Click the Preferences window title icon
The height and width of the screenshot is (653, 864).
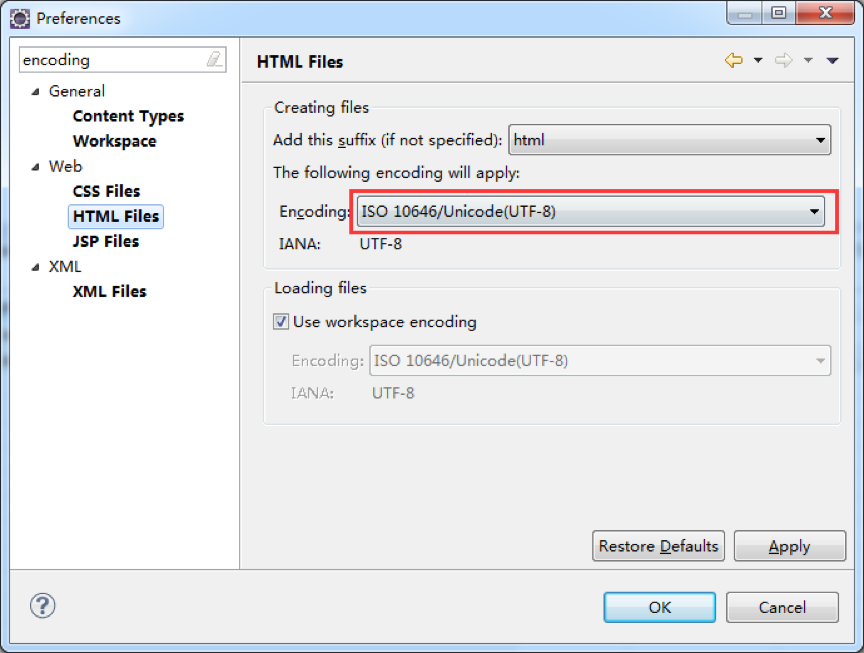20,18
